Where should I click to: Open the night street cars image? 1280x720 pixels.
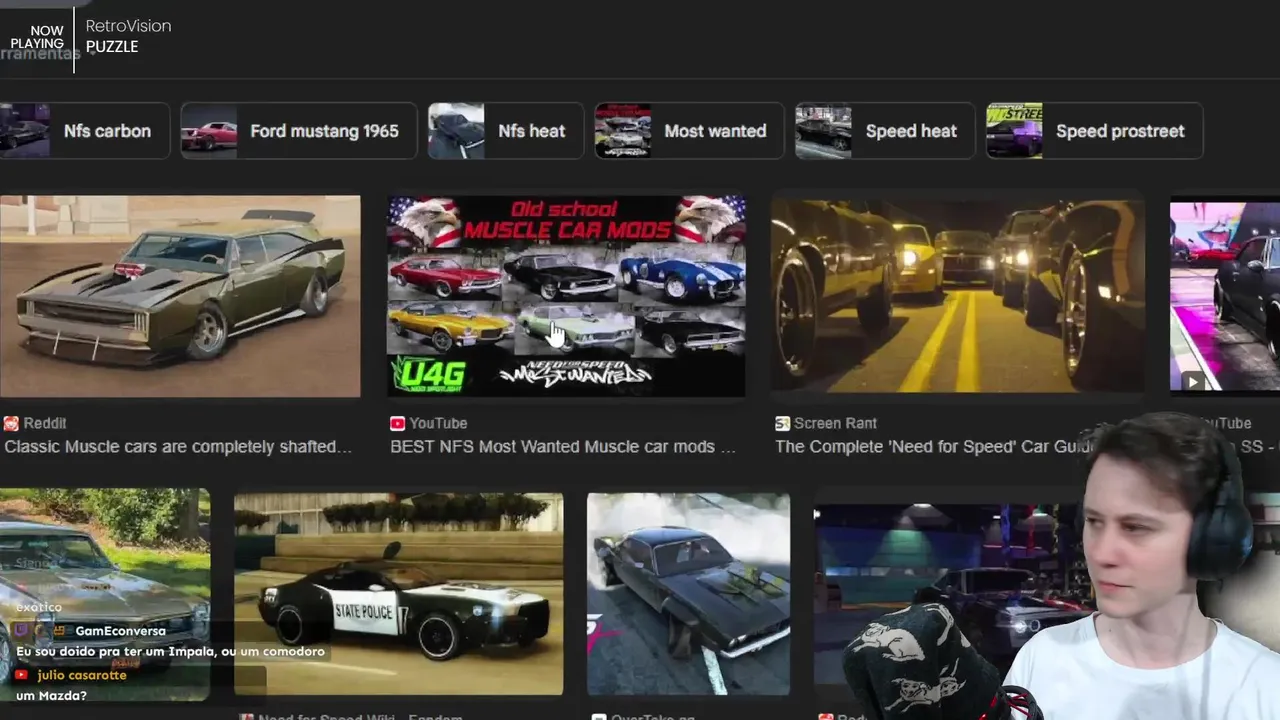coord(958,296)
